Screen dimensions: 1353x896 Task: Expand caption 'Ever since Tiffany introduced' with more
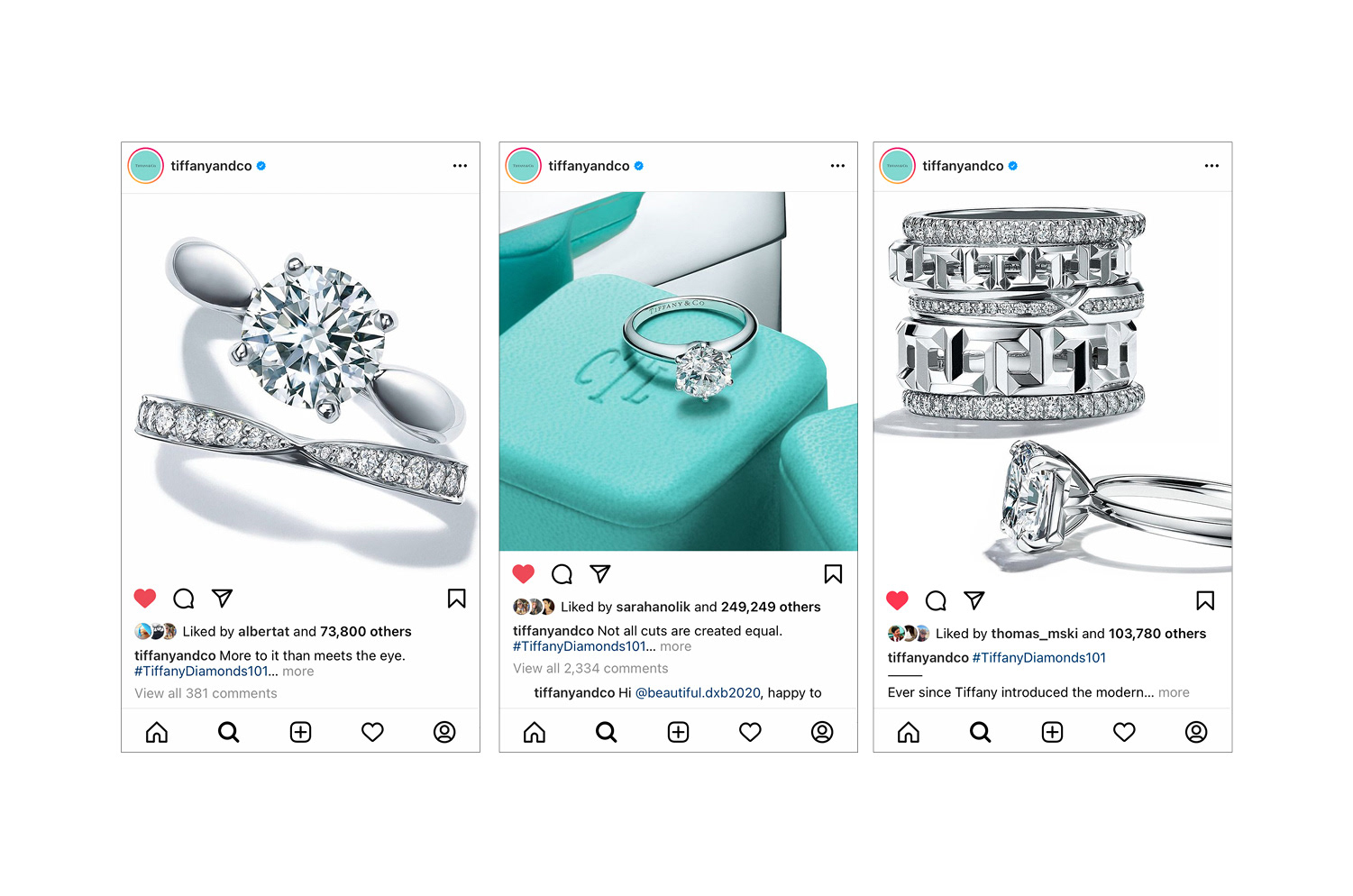(1174, 692)
